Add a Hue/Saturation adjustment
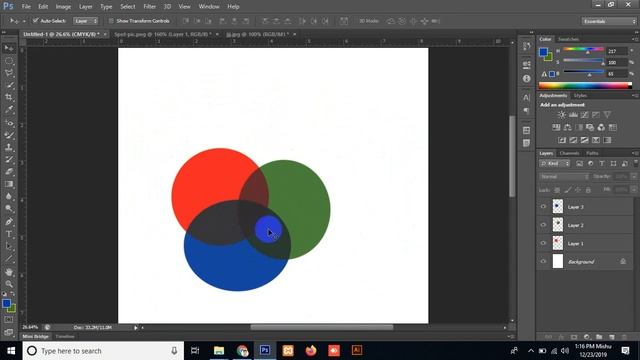The width and height of the screenshot is (640, 360). click(x=556, y=127)
